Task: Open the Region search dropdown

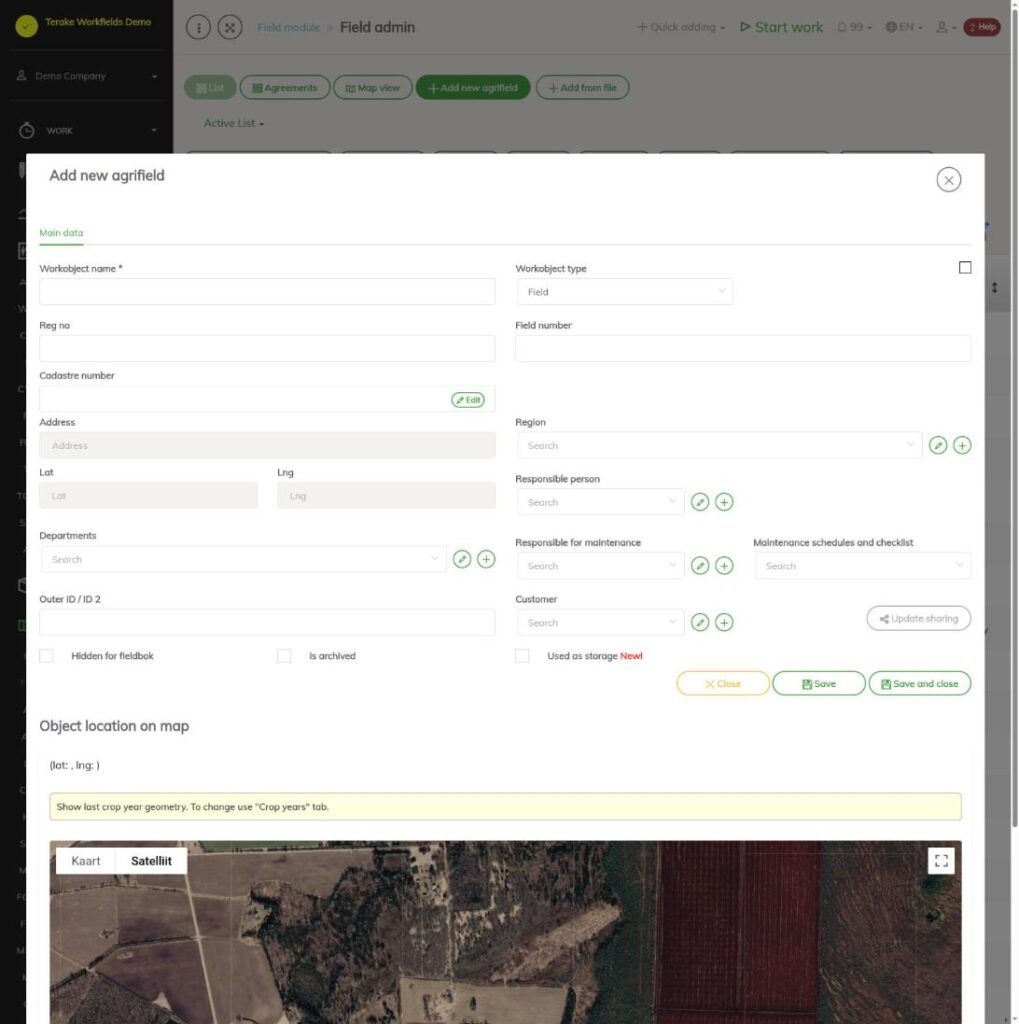Action: [720, 445]
